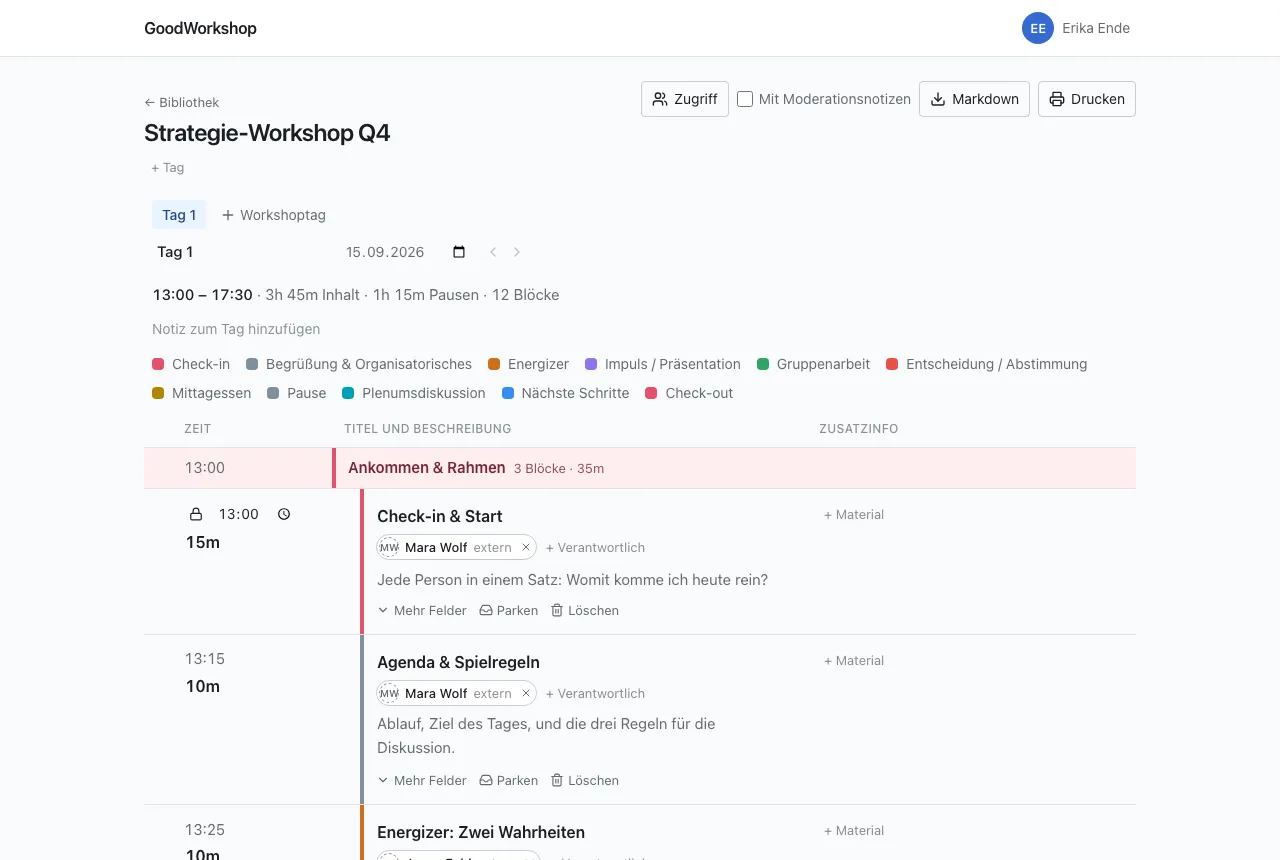Go to the next day arrow

pyautogui.click(x=517, y=252)
